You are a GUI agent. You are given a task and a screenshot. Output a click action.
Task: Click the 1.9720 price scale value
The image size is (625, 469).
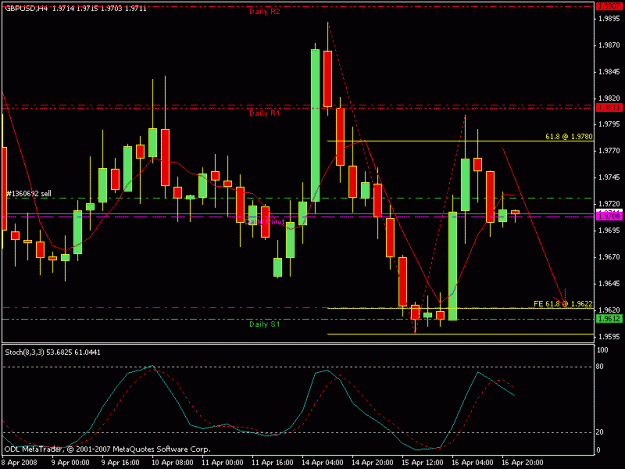tap(609, 204)
